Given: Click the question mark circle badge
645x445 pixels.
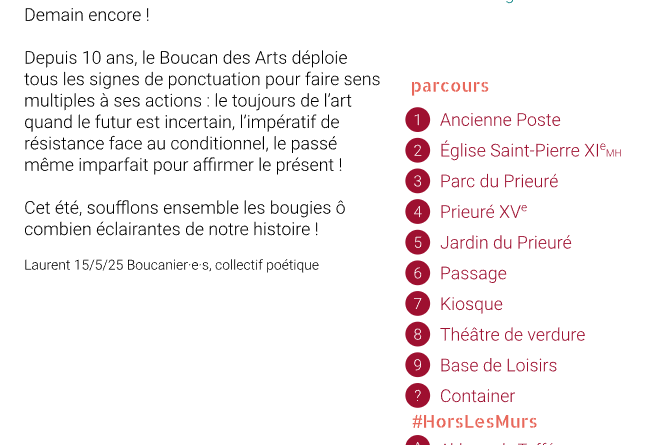Looking at the screenshot, I should 417,396.
